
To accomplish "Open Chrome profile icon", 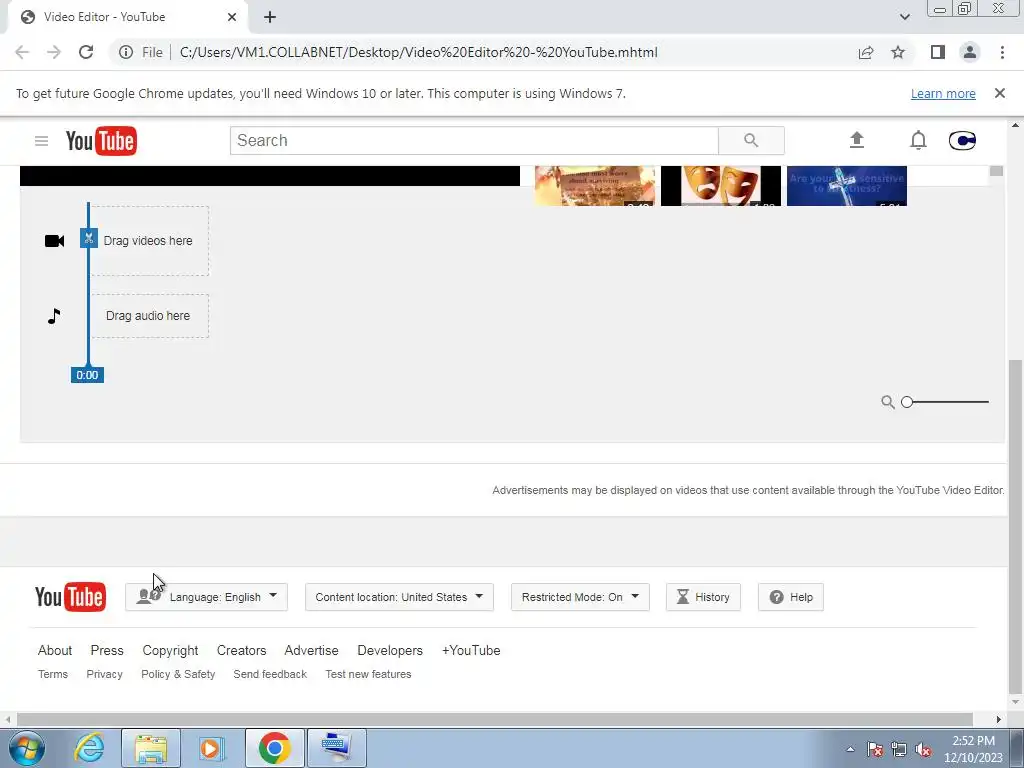I will (970, 52).
